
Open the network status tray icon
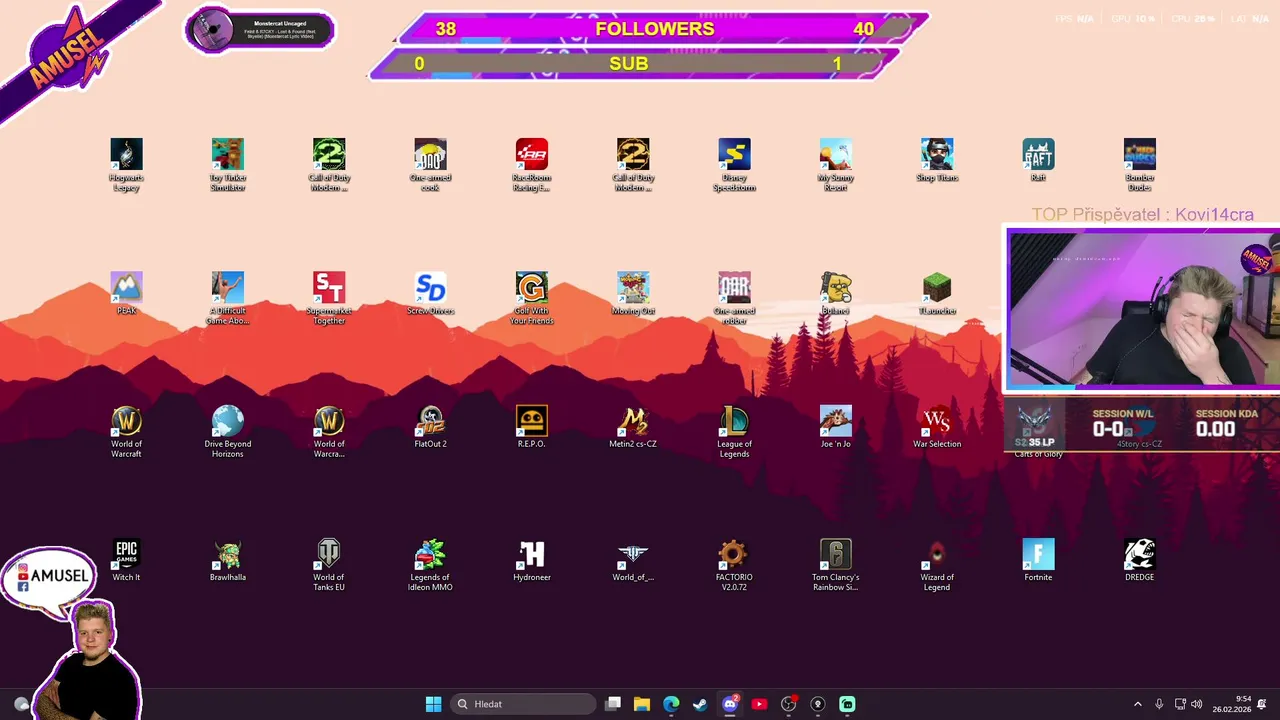click(1180, 704)
